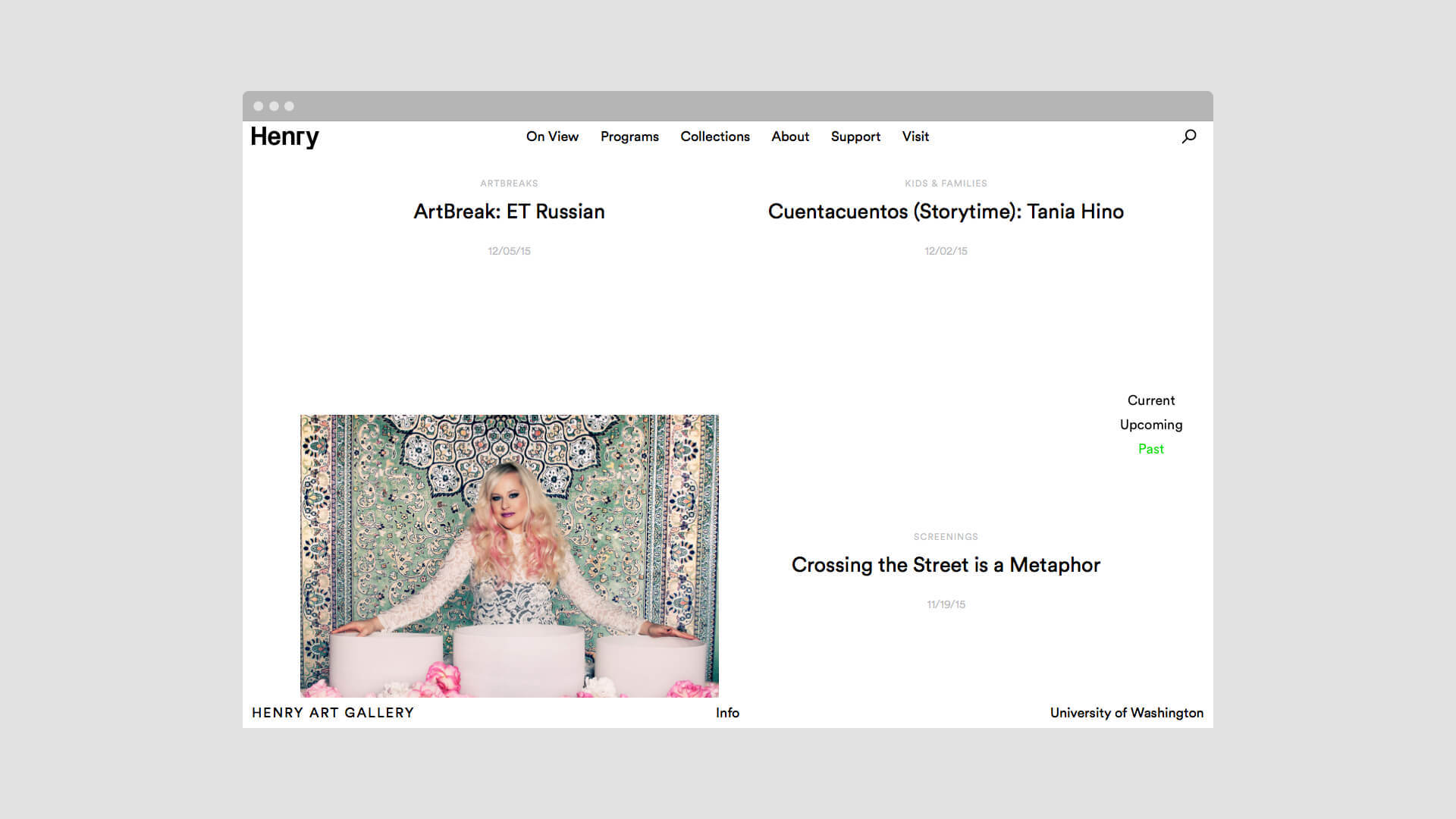Visit University of Washington link

coord(1126,713)
